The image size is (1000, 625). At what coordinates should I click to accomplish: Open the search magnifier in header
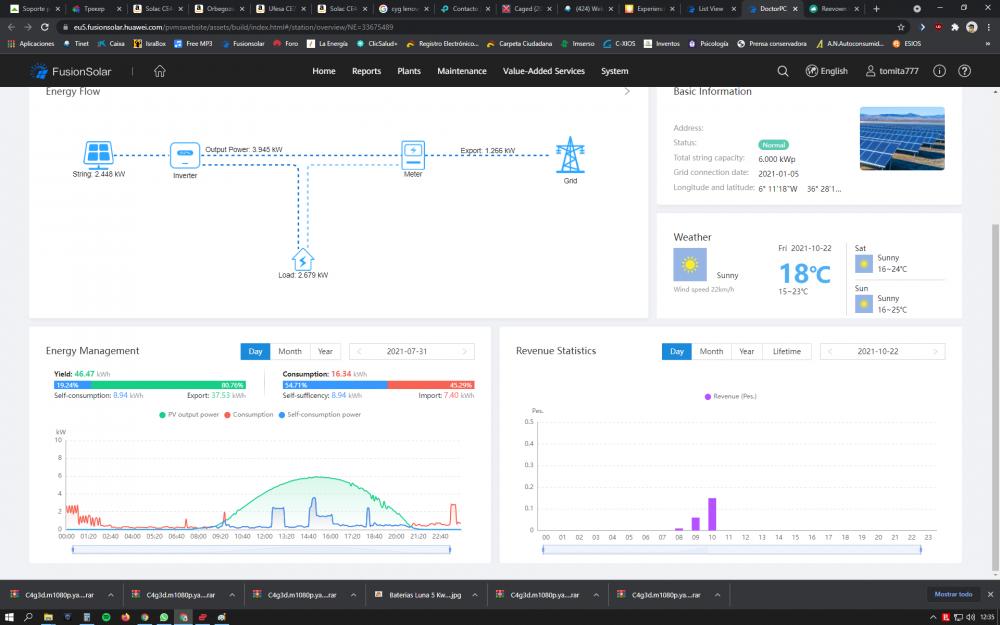point(783,71)
